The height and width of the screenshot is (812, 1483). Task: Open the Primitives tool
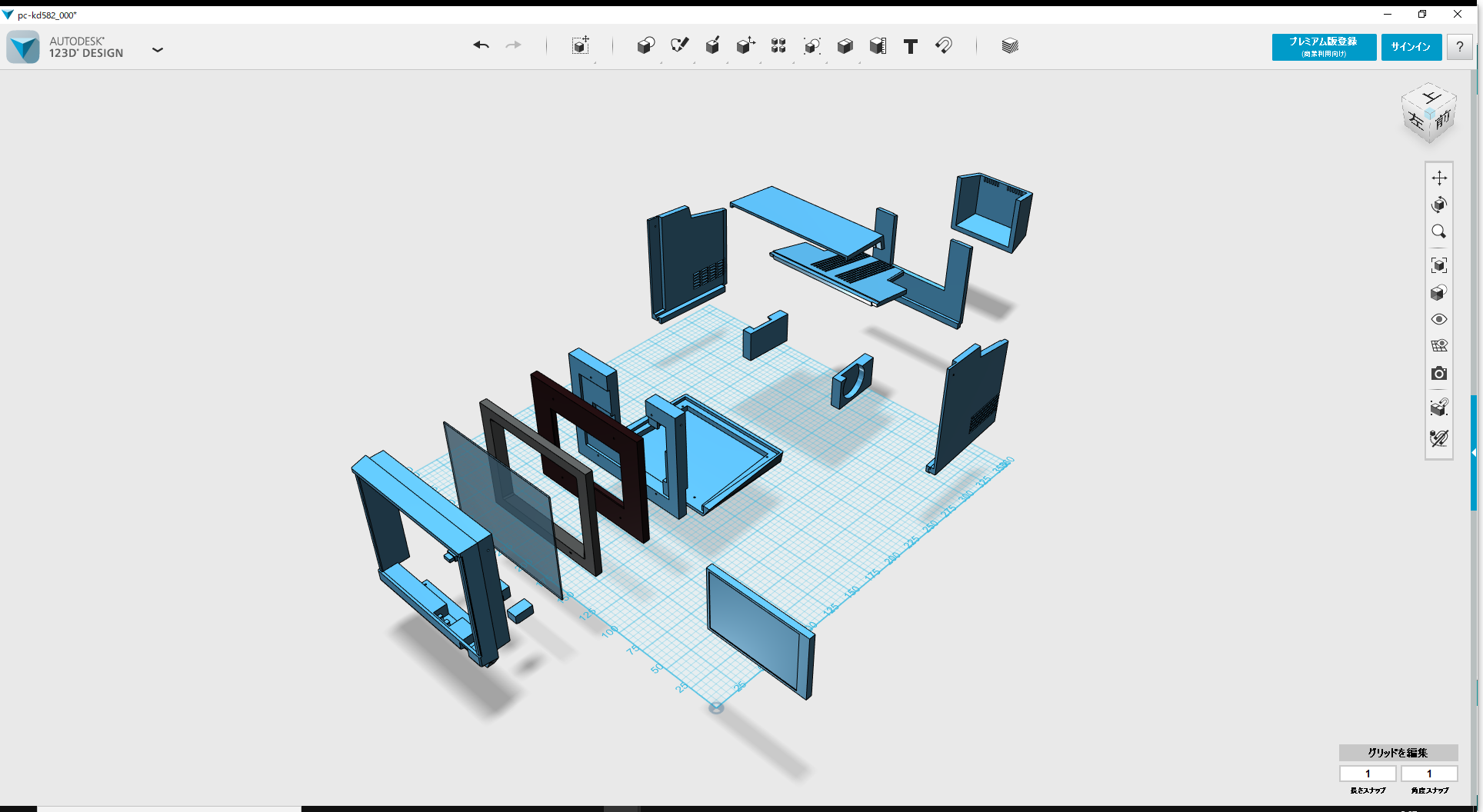[x=646, y=46]
